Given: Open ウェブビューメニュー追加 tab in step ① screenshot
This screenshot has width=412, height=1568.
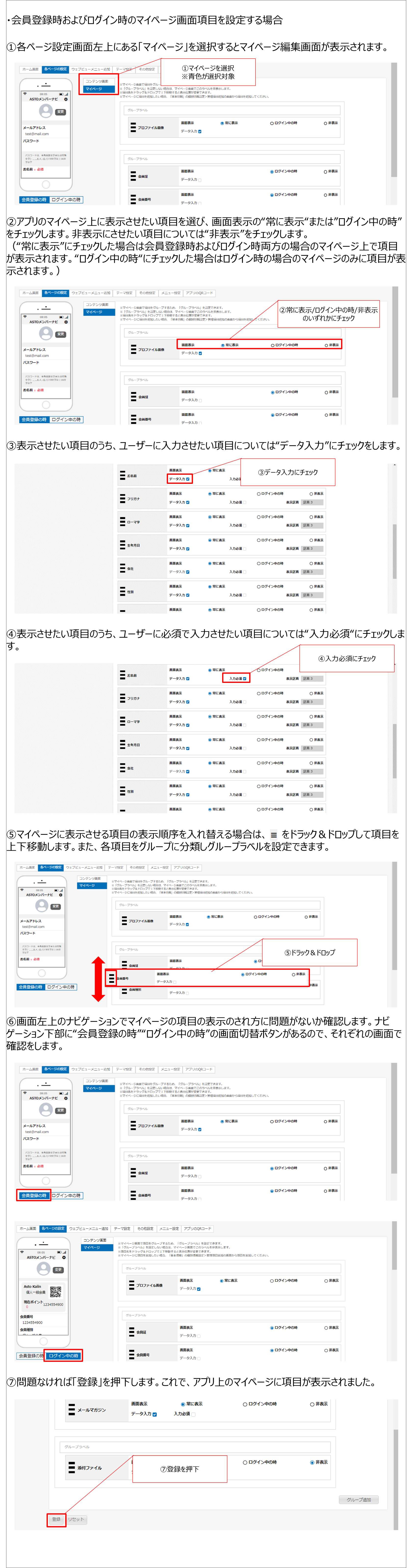Looking at the screenshot, I should click(x=91, y=69).
